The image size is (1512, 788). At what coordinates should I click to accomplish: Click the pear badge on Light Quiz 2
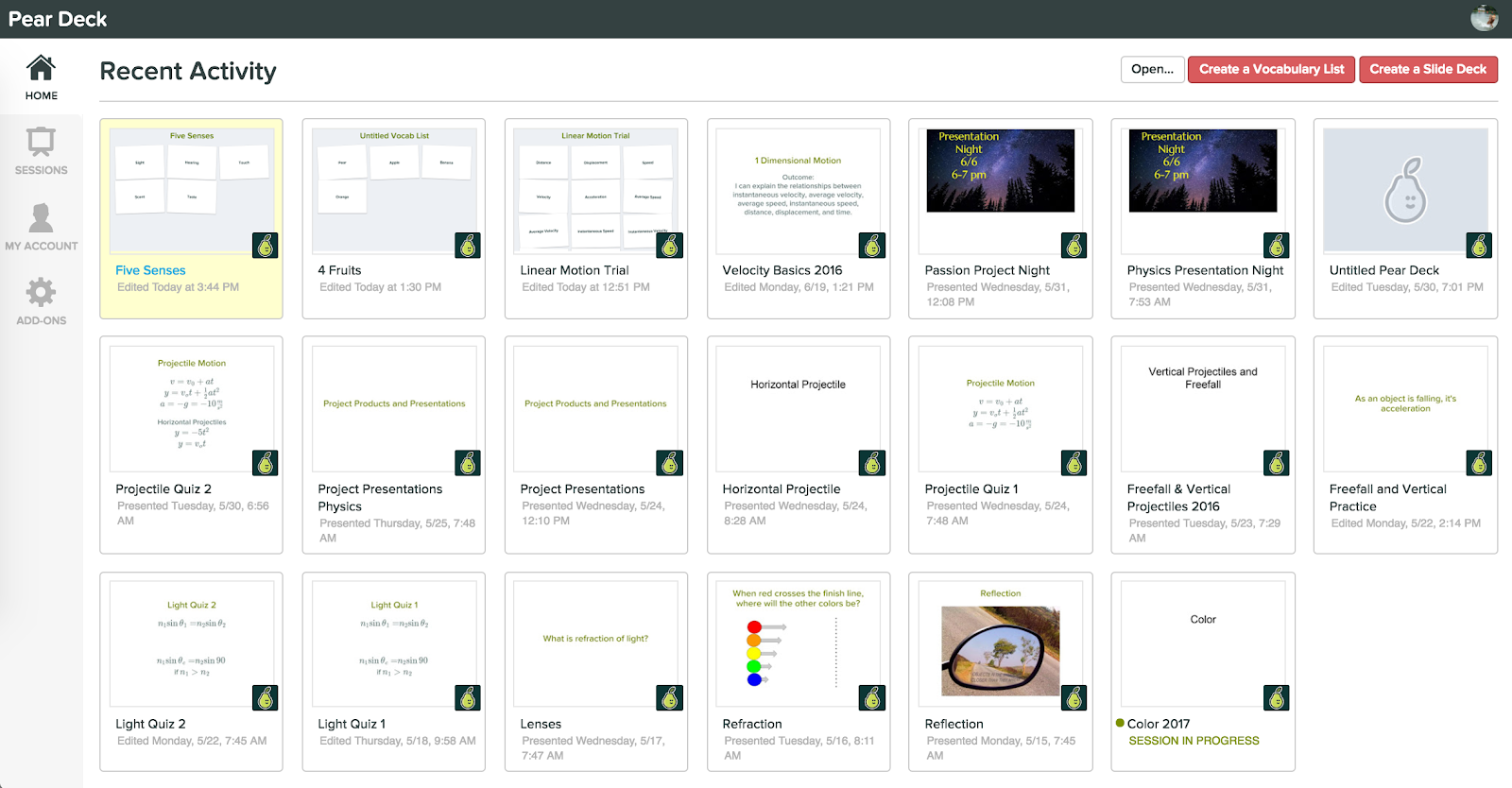(x=266, y=698)
